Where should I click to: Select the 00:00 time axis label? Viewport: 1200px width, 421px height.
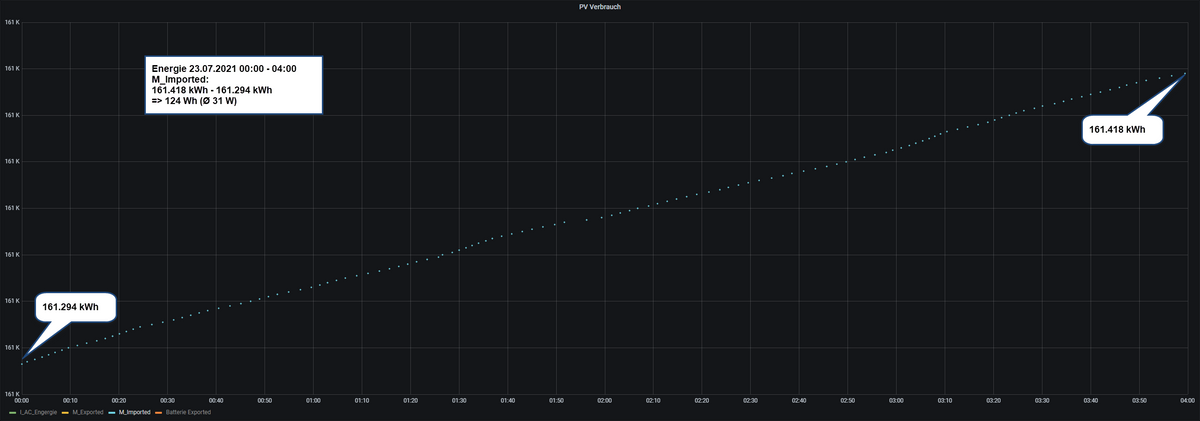click(22, 400)
